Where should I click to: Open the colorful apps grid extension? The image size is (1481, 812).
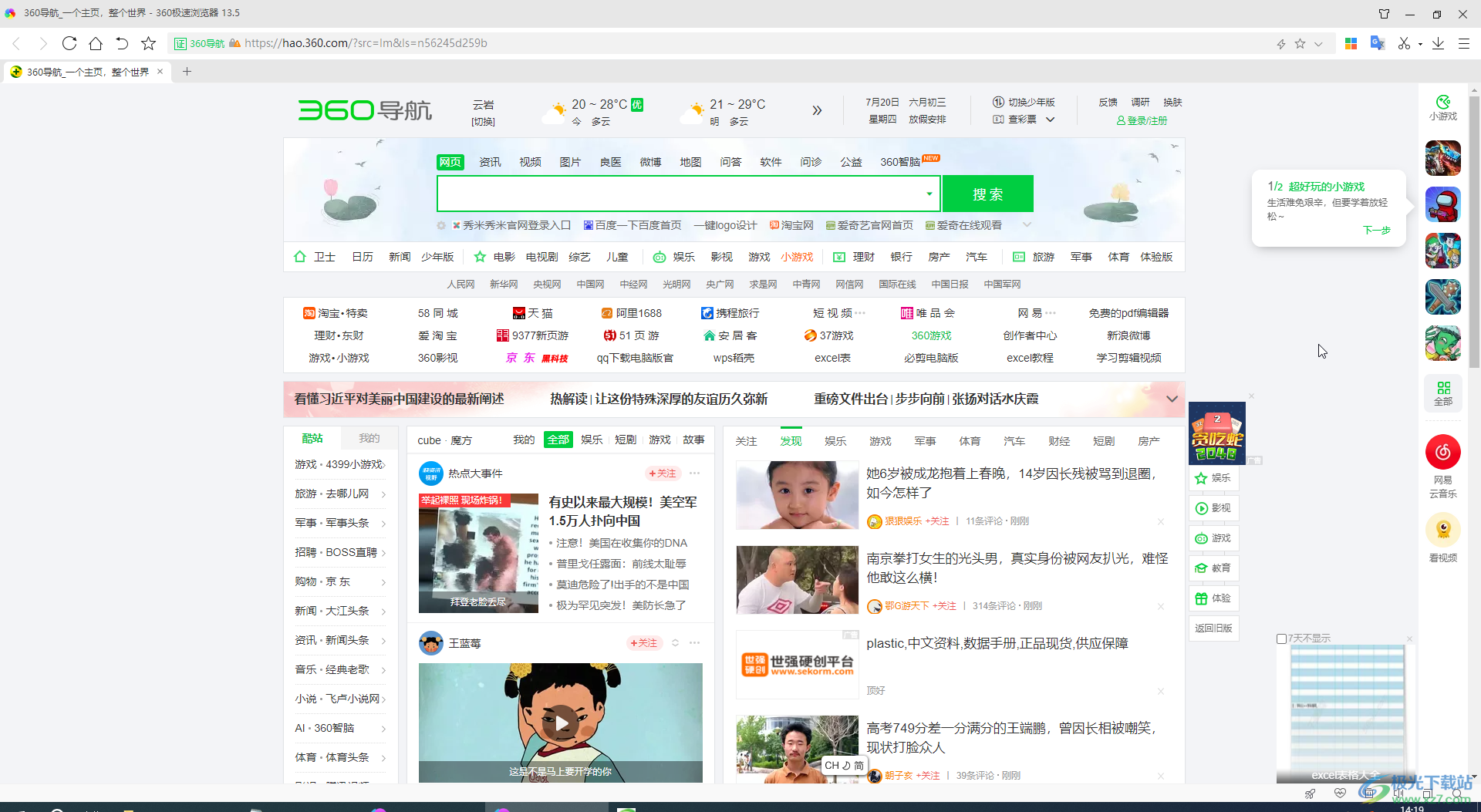coord(1351,43)
